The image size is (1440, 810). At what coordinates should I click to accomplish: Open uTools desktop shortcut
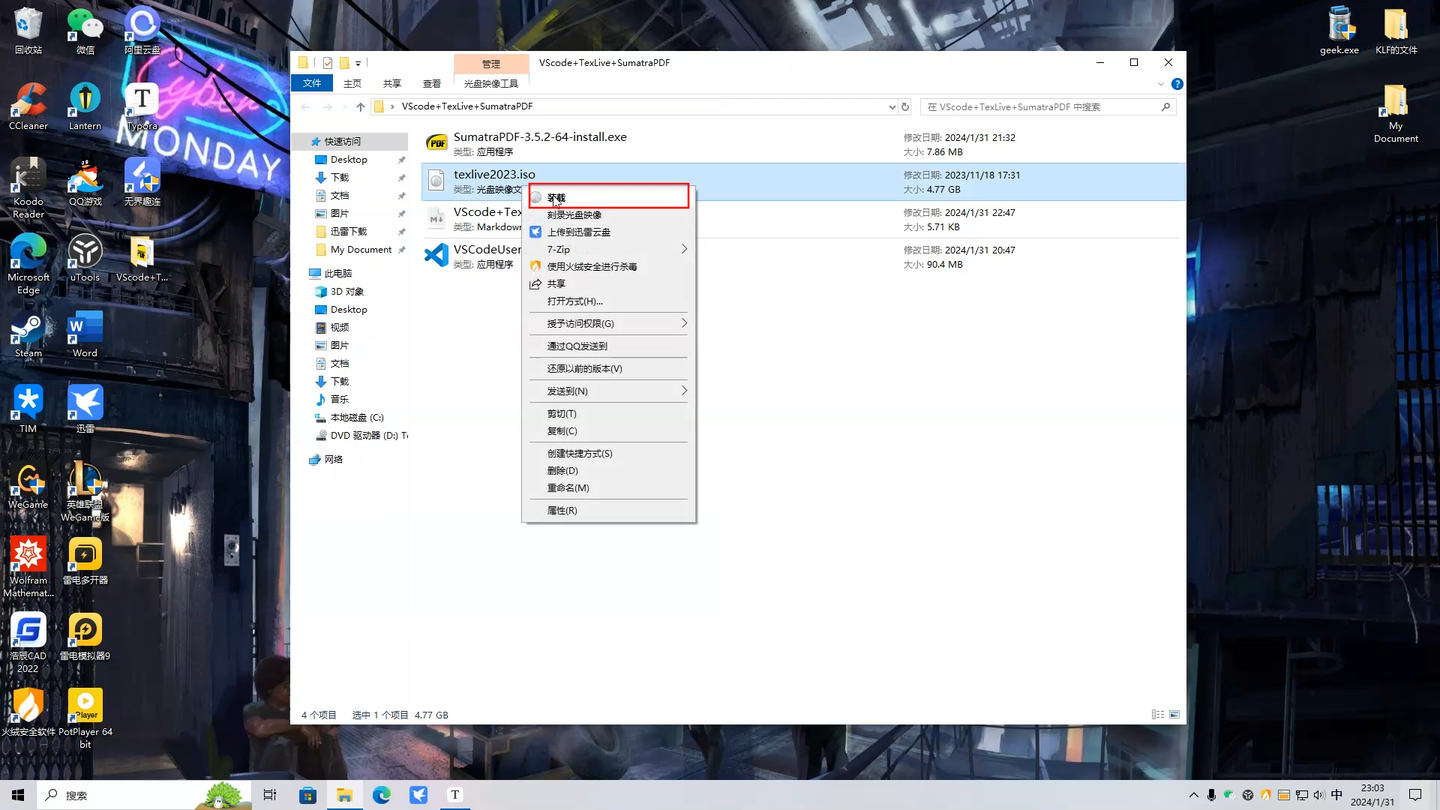85,258
